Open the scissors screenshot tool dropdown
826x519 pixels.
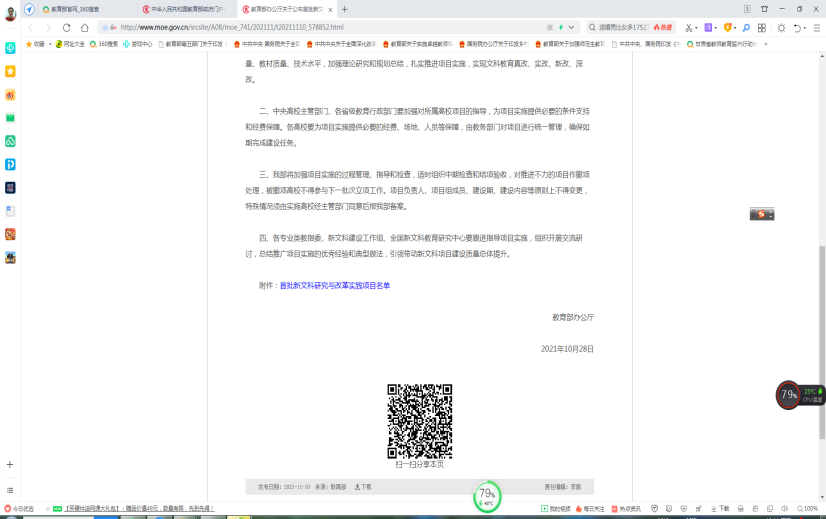[698, 28]
